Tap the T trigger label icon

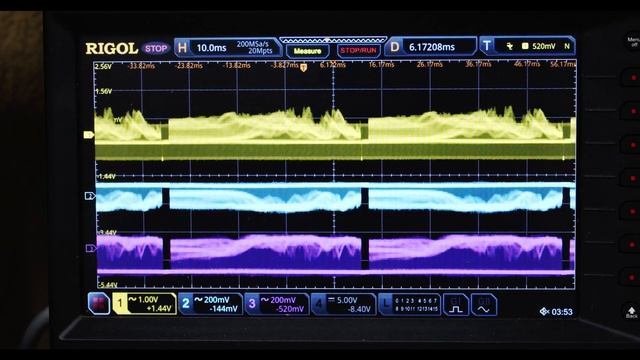[x=487, y=45]
